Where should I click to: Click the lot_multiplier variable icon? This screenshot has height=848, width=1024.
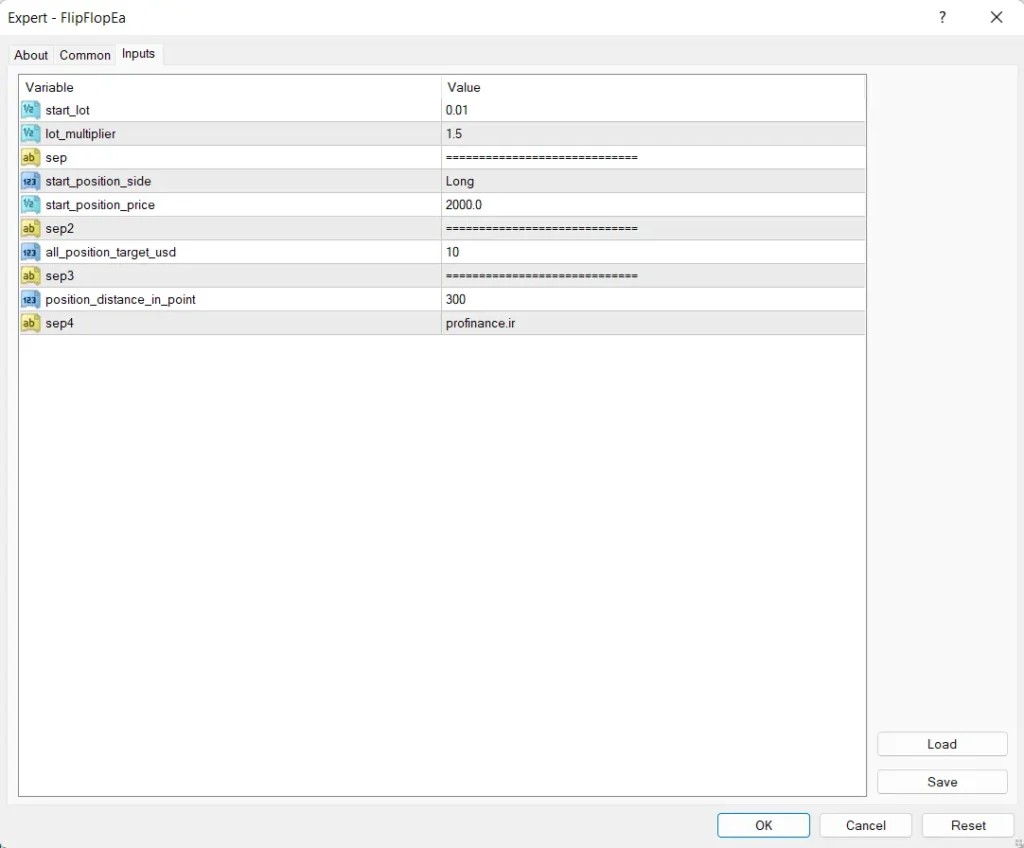coord(30,134)
